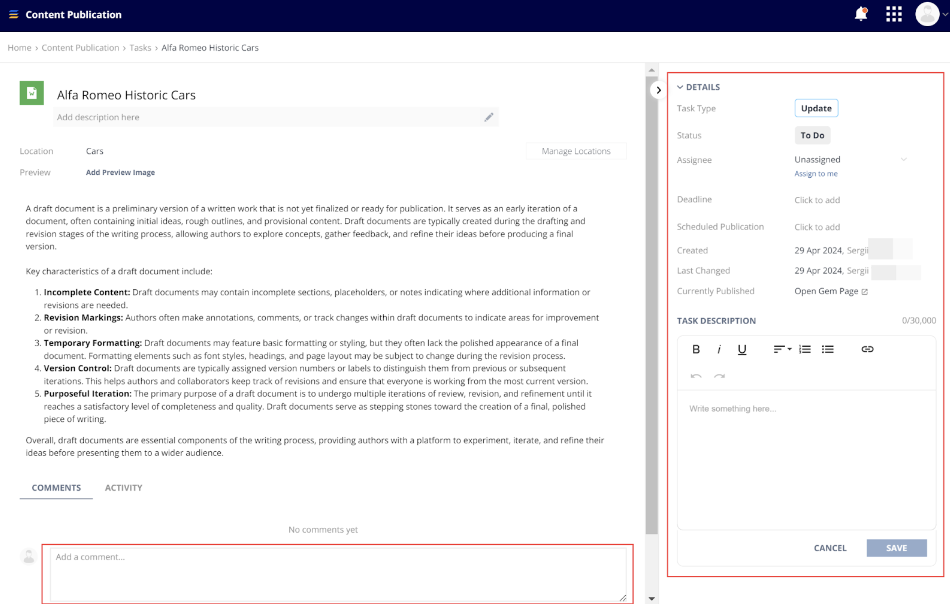Save the task description

[x=897, y=548]
